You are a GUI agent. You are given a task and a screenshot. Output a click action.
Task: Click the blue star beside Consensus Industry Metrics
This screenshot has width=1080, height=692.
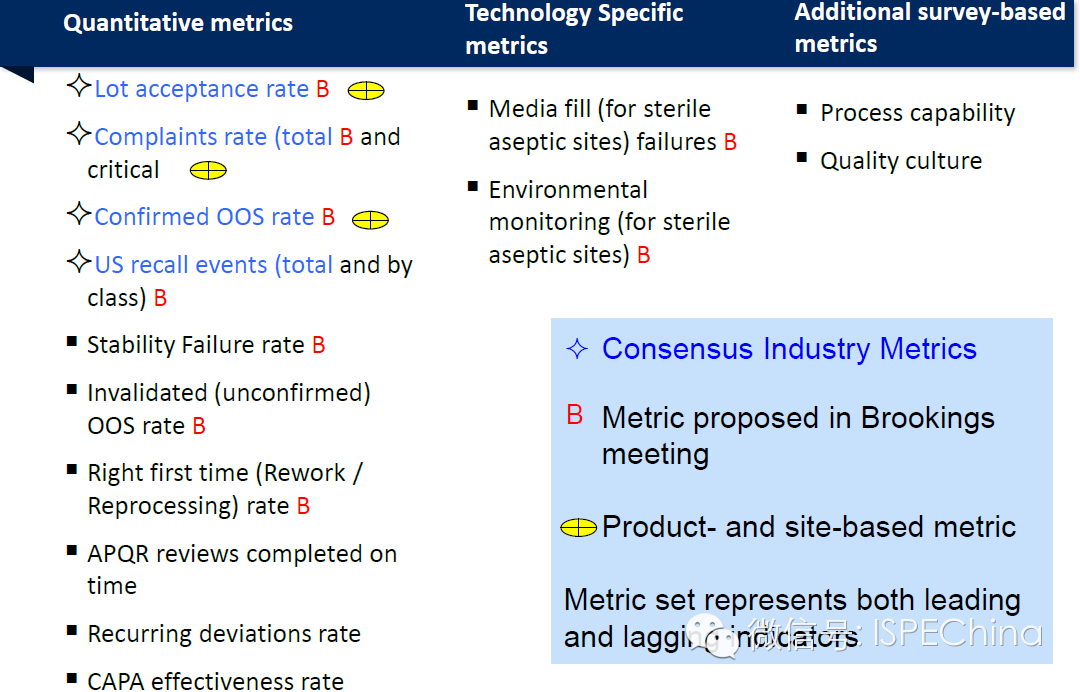coord(577,348)
